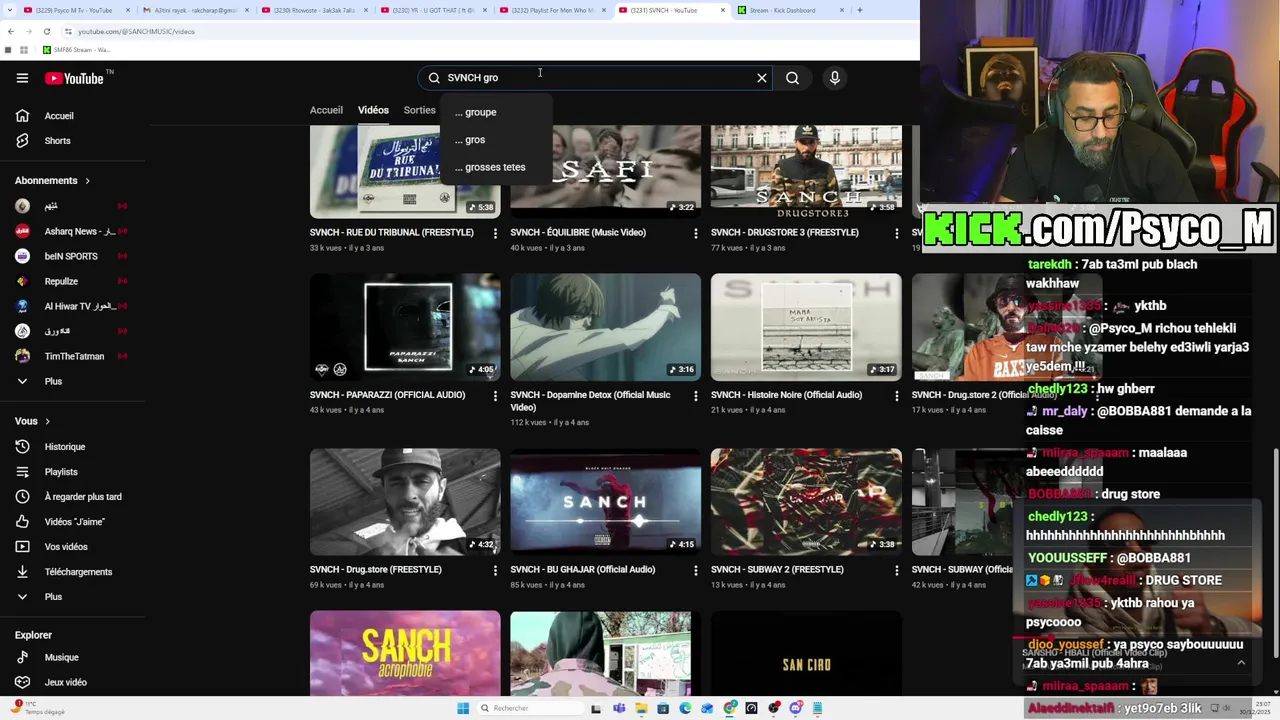Collapse the chat overlay with the chevron
This screenshot has height=720, width=1280.
[1241, 662]
